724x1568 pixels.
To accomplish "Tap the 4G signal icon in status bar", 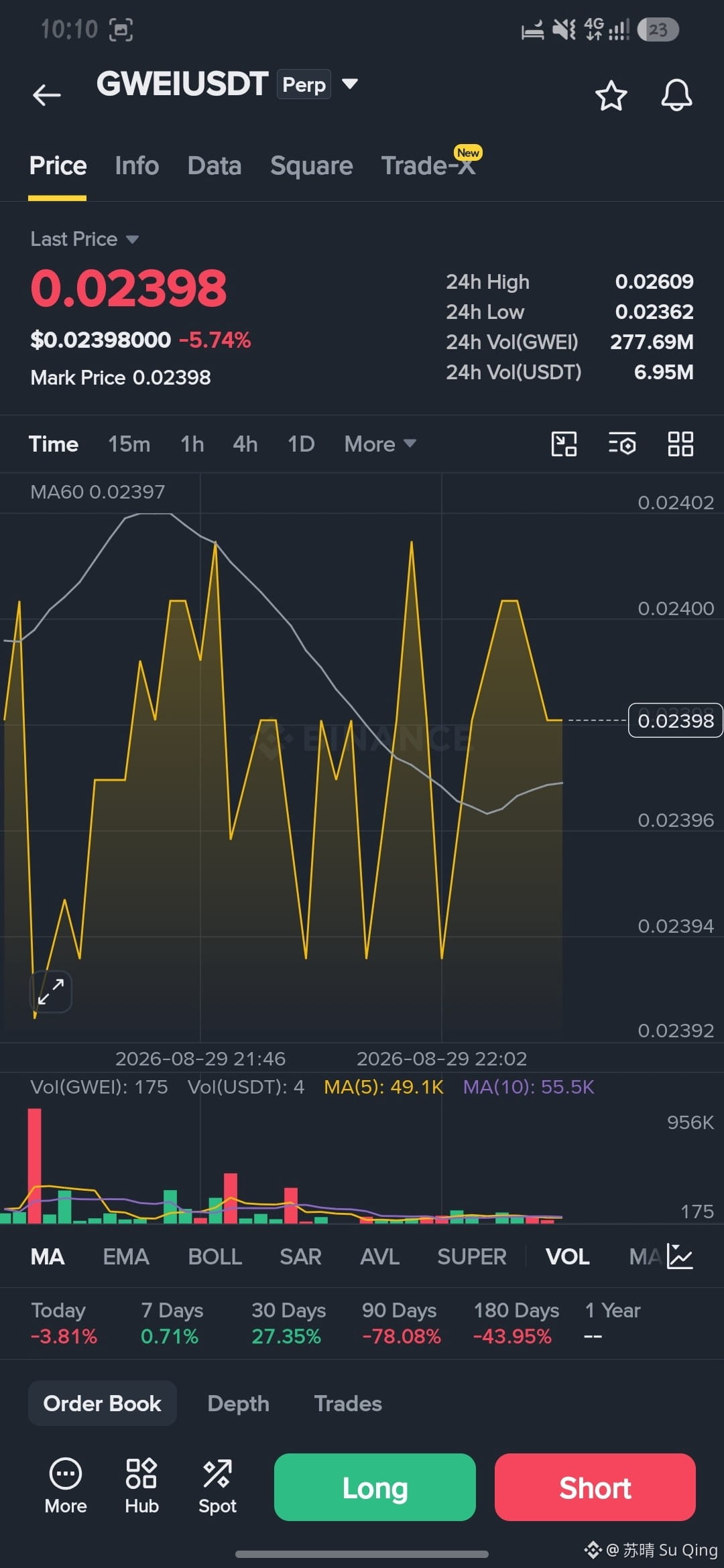I will [x=607, y=29].
